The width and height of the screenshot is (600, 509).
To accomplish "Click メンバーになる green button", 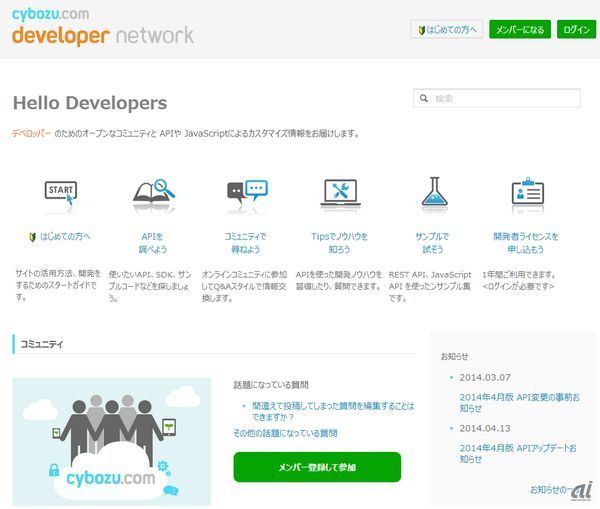I will (x=520, y=29).
